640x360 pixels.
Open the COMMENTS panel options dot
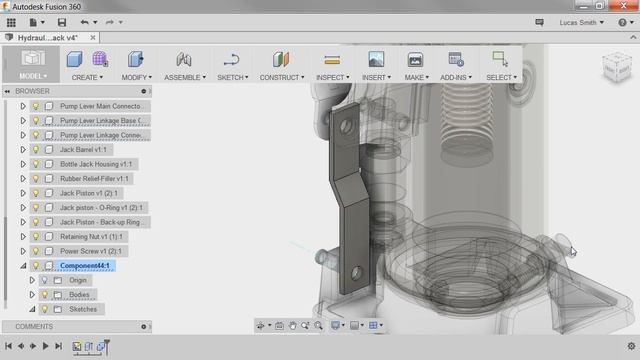click(144, 327)
